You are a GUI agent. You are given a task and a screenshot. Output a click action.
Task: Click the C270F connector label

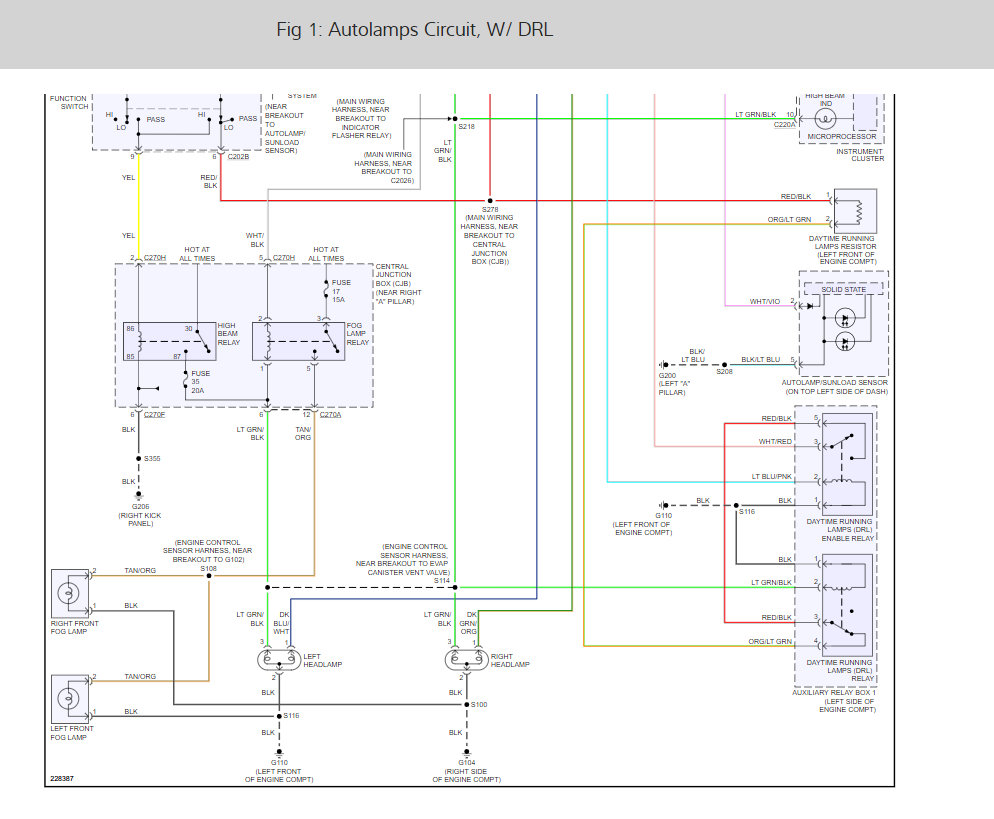tap(154, 415)
